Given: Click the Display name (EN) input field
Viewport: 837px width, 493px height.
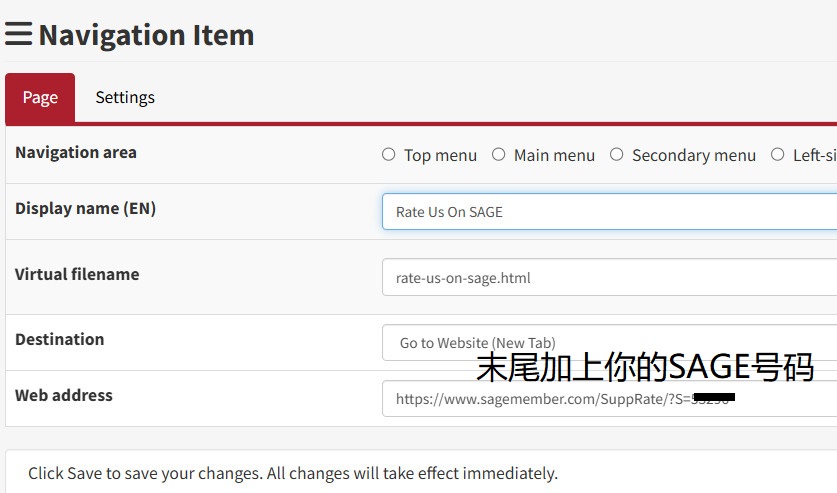Looking at the screenshot, I should (608, 212).
